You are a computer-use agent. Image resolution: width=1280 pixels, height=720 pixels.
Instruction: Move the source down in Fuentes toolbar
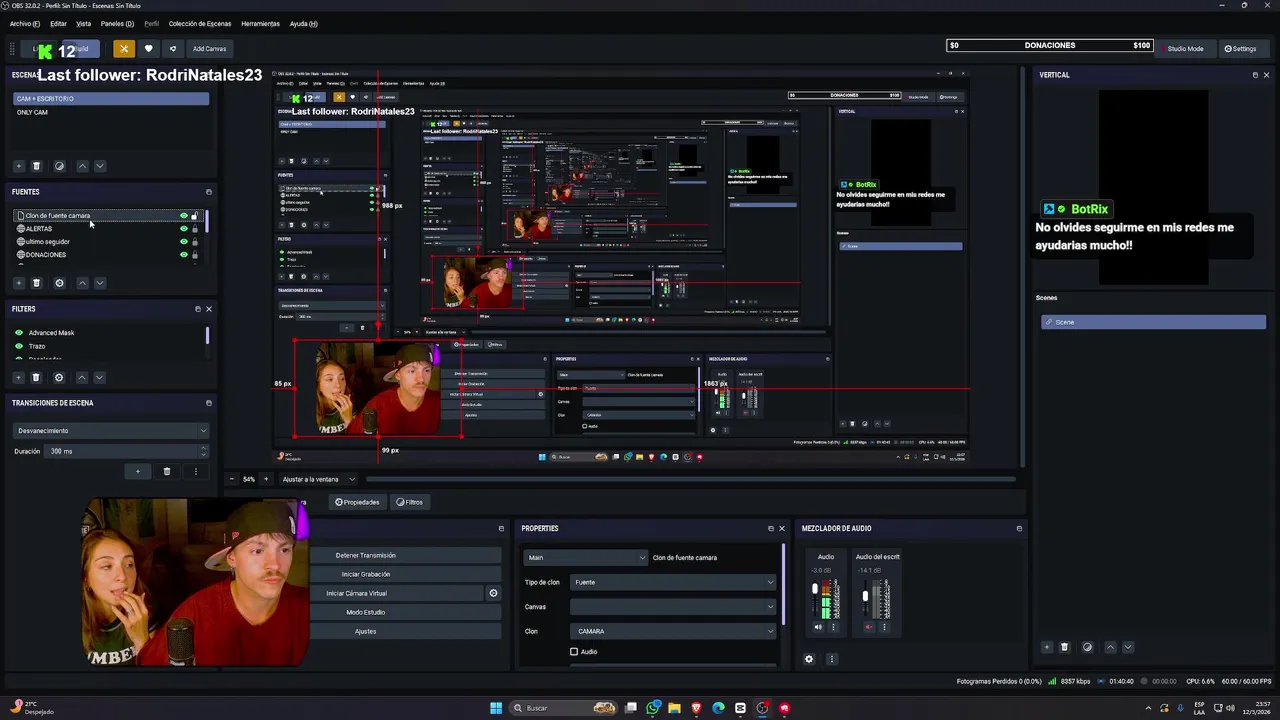pos(99,283)
